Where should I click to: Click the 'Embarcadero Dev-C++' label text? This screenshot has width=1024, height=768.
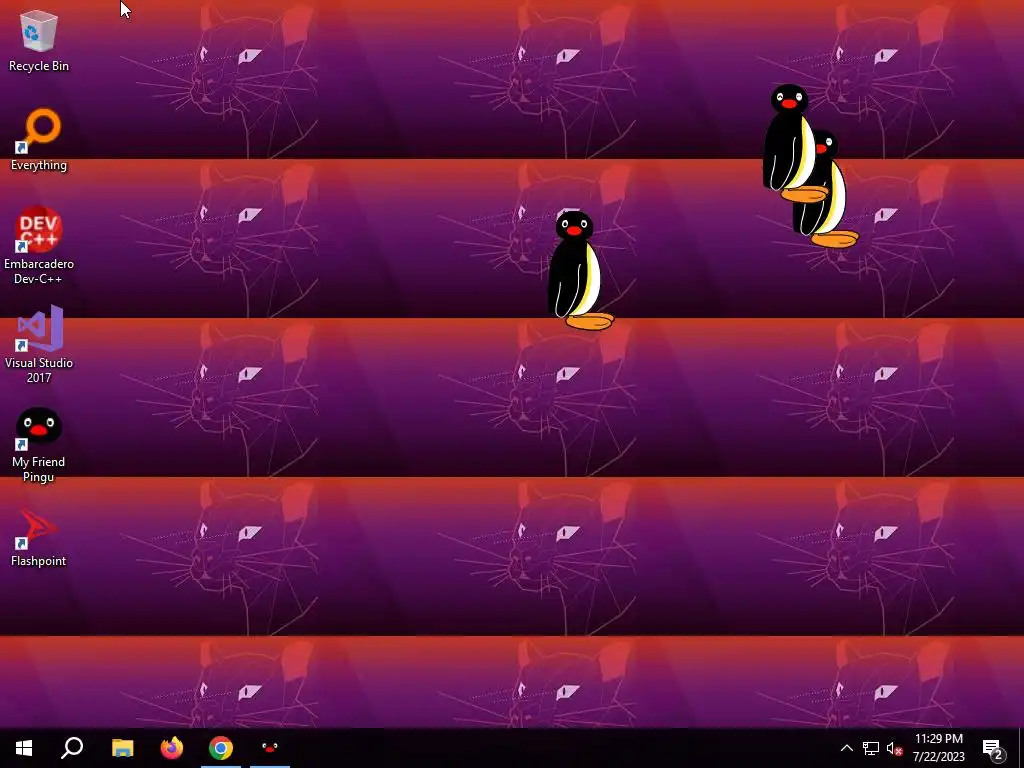[39, 271]
